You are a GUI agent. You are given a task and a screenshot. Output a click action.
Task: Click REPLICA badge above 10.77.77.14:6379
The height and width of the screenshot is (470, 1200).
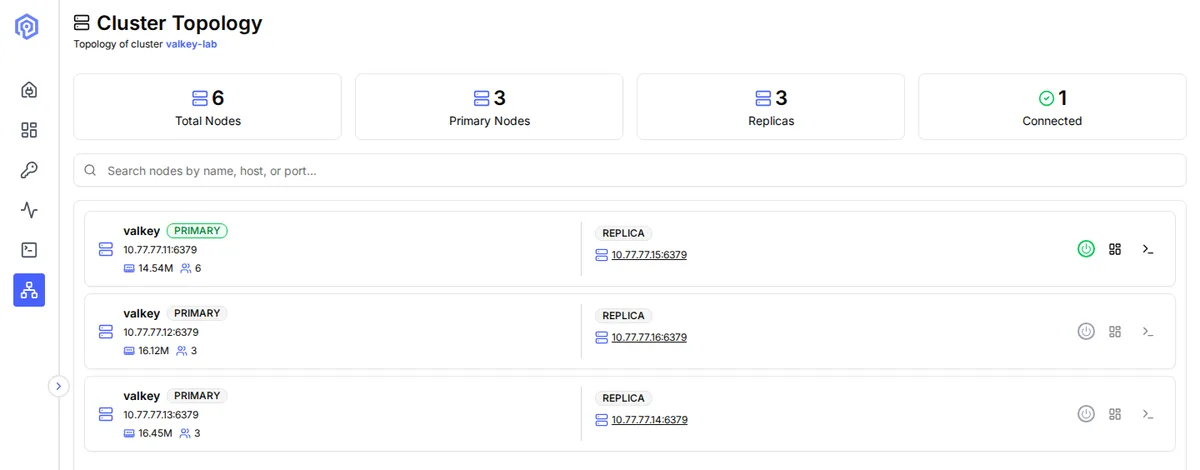(x=623, y=398)
